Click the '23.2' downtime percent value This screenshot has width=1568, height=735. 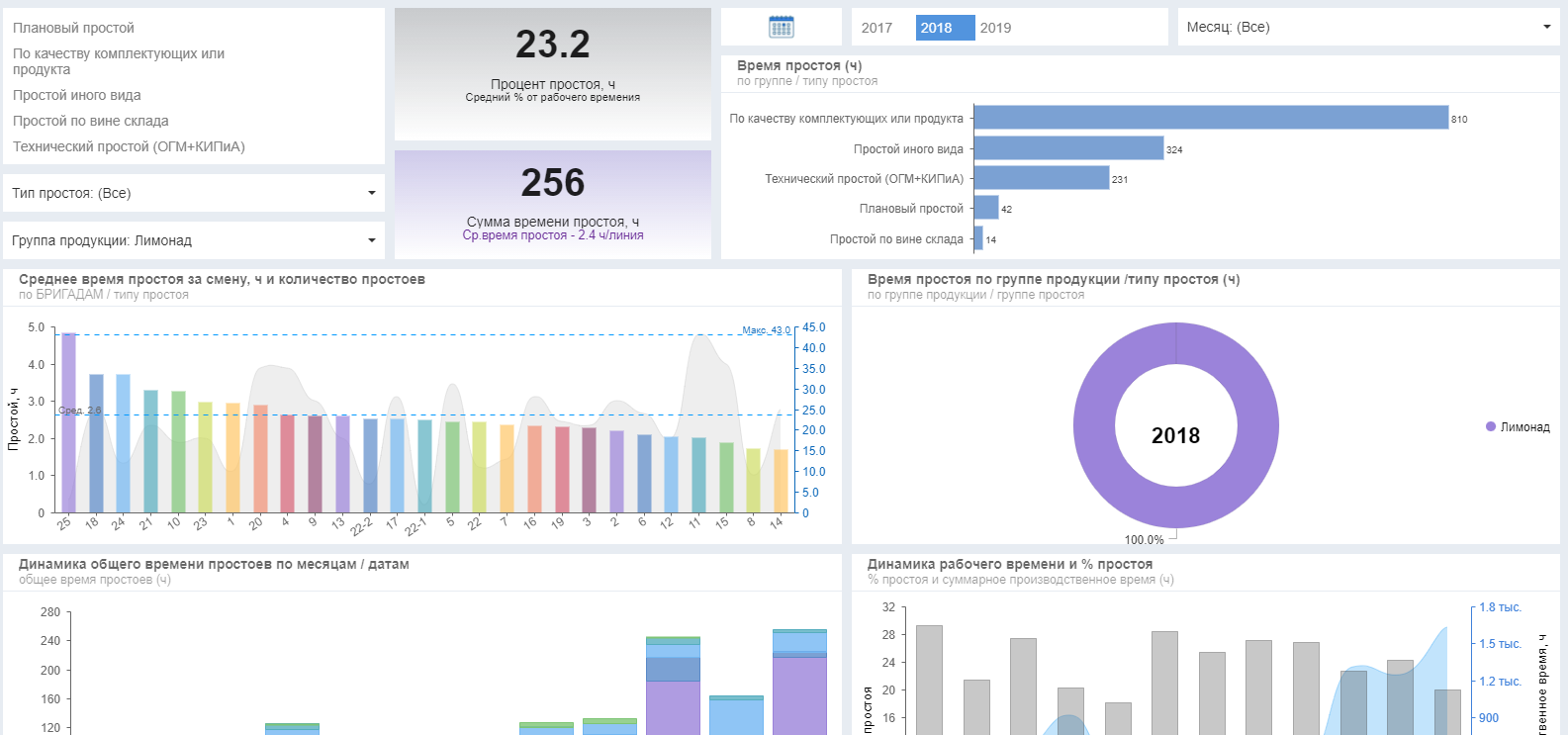click(552, 45)
